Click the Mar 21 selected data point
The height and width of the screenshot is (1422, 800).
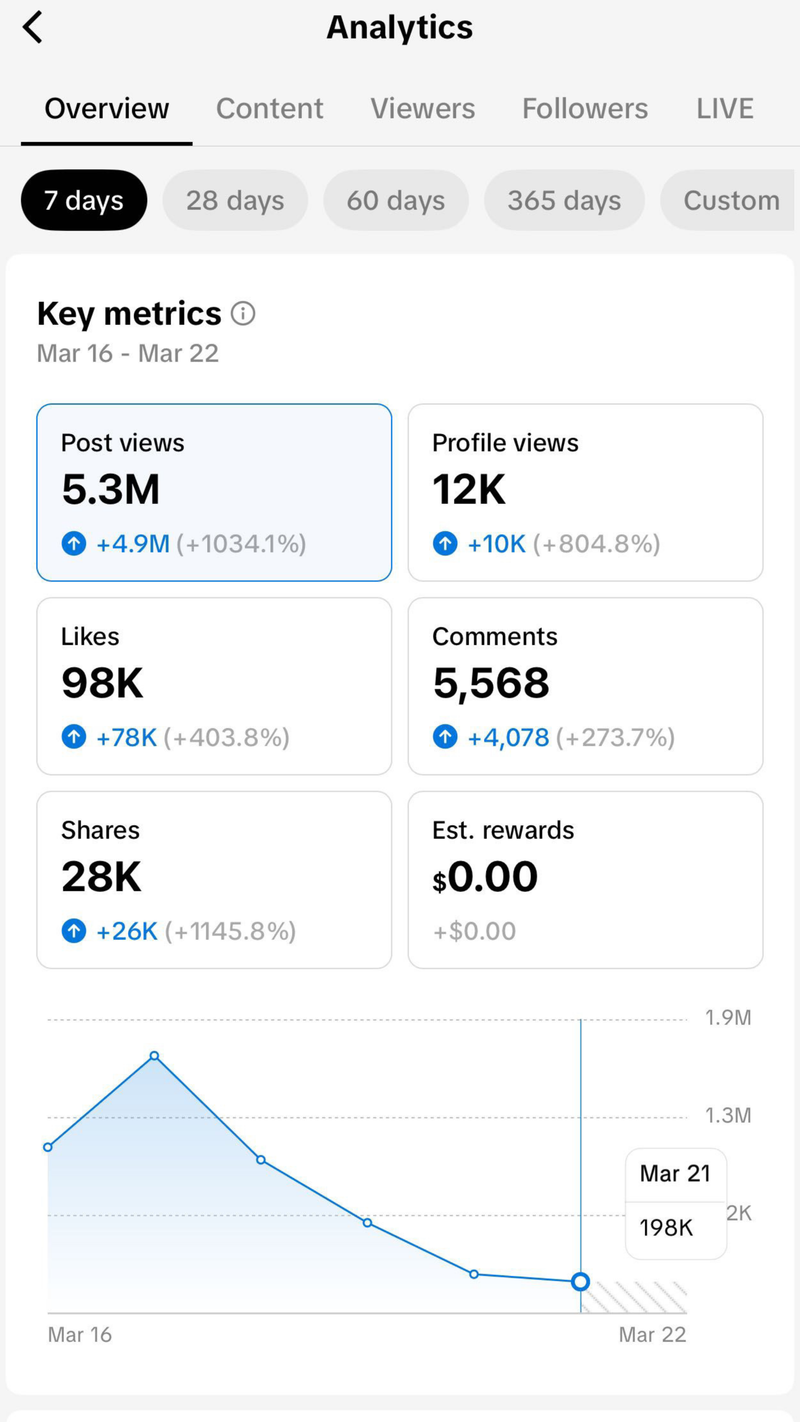(580, 1282)
